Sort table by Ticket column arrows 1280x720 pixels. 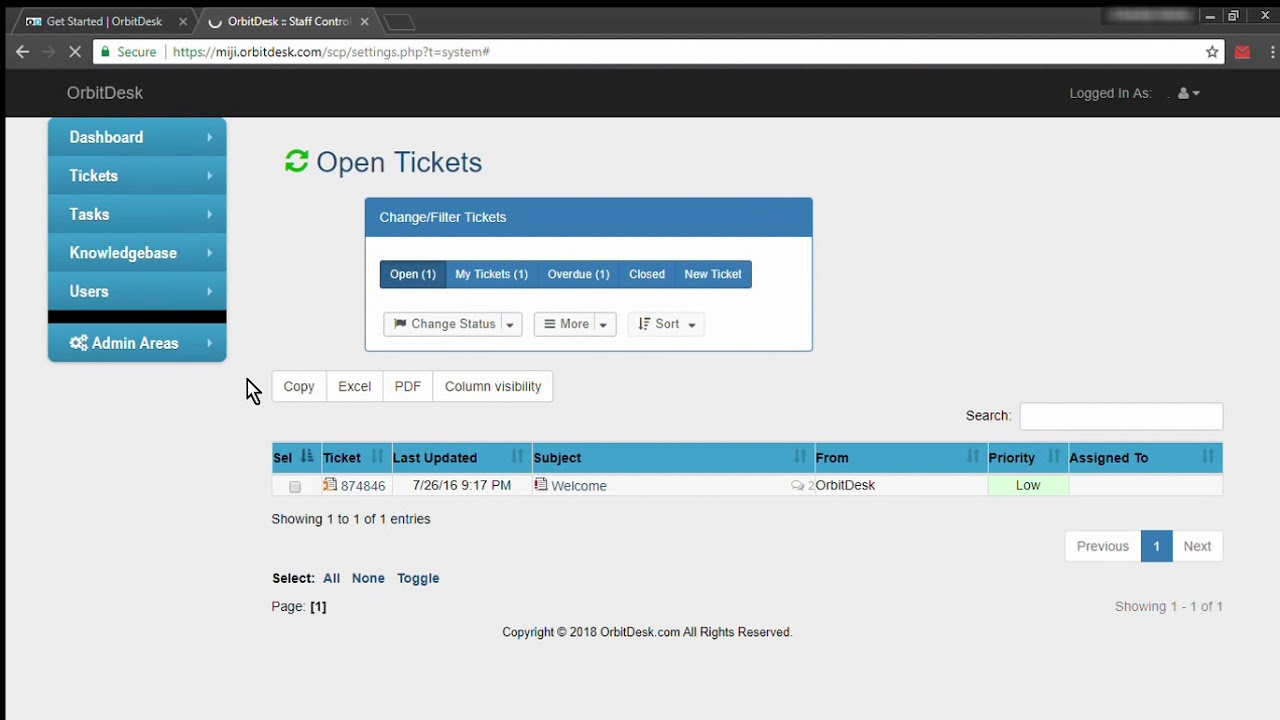(x=377, y=457)
